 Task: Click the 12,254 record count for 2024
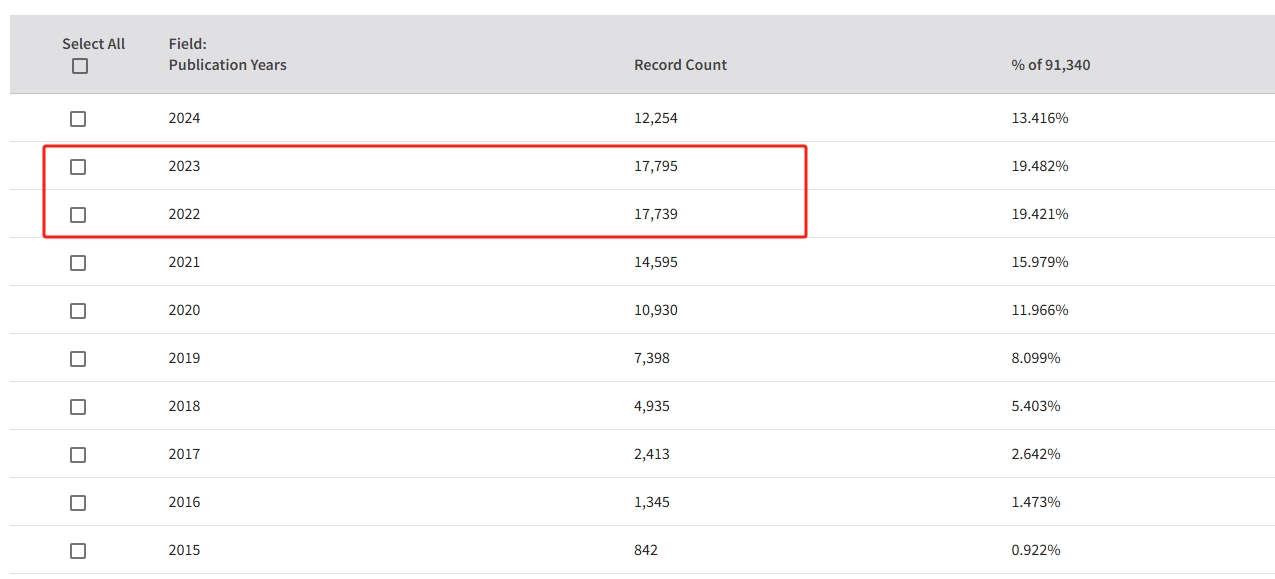tap(655, 118)
